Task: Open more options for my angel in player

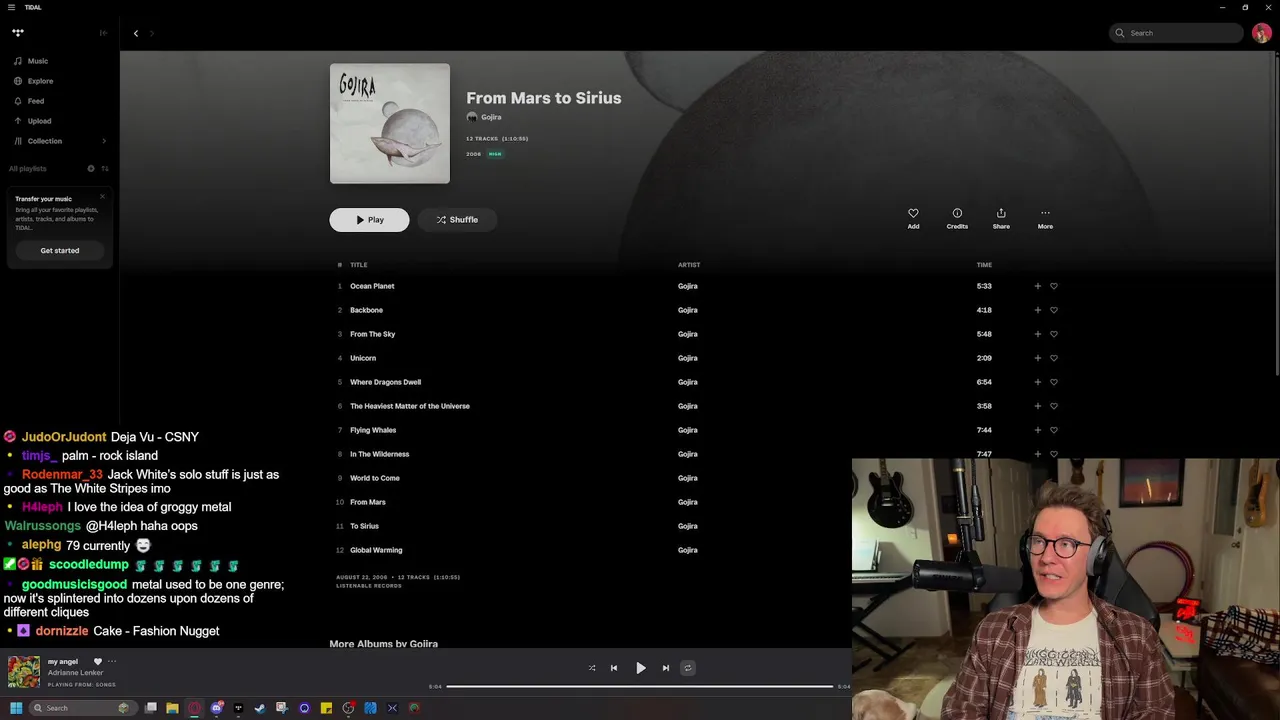Action: [x=112, y=661]
